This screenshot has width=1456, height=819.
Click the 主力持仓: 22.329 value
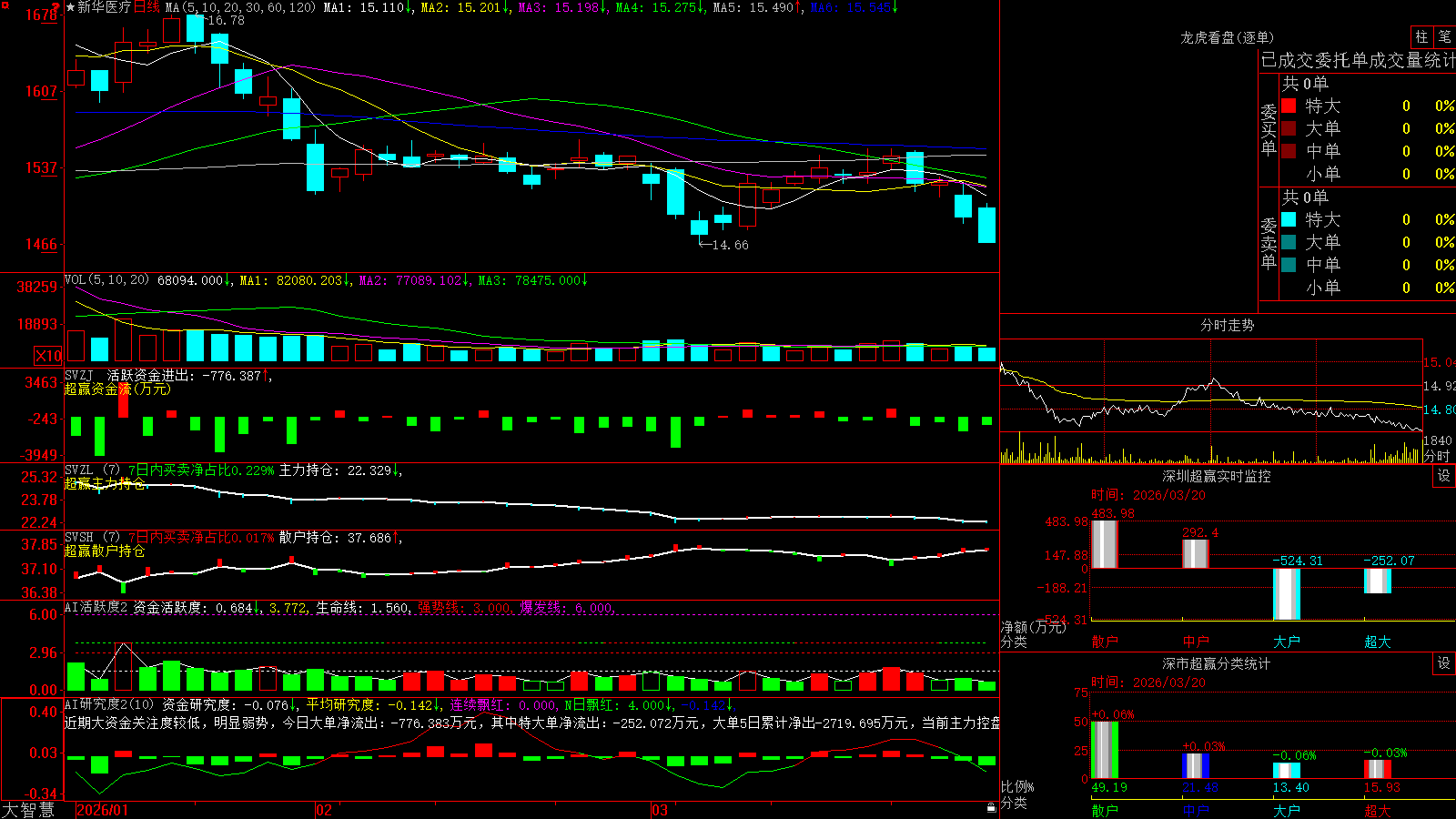pyautogui.click(x=335, y=470)
